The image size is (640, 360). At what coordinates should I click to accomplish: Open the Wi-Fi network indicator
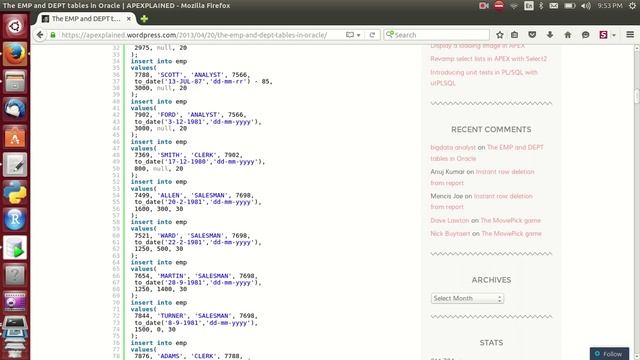(x=514, y=6)
